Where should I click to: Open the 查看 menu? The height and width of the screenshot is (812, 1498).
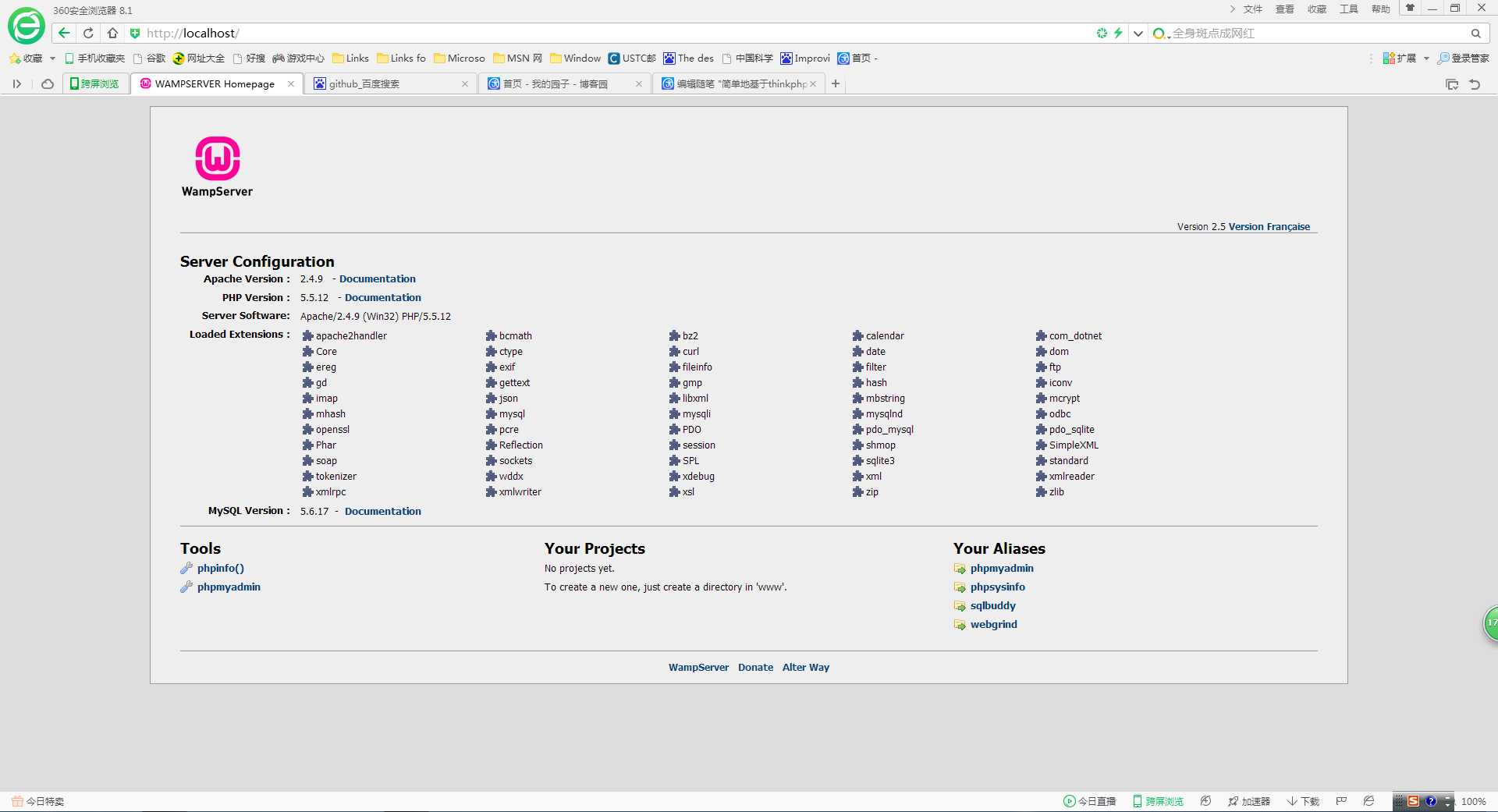pyautogui.click(x=1284, y=9)
